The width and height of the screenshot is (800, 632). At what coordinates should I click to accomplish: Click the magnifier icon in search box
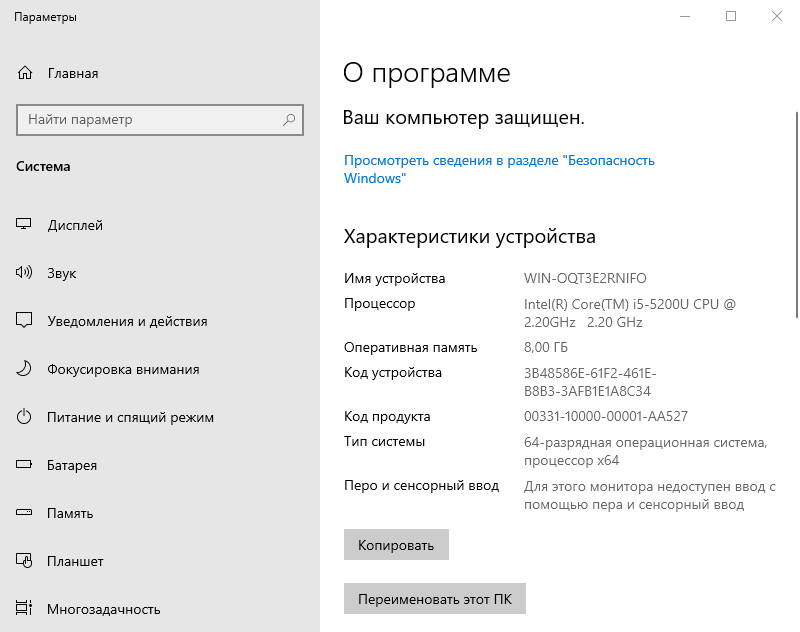point(289,120)
